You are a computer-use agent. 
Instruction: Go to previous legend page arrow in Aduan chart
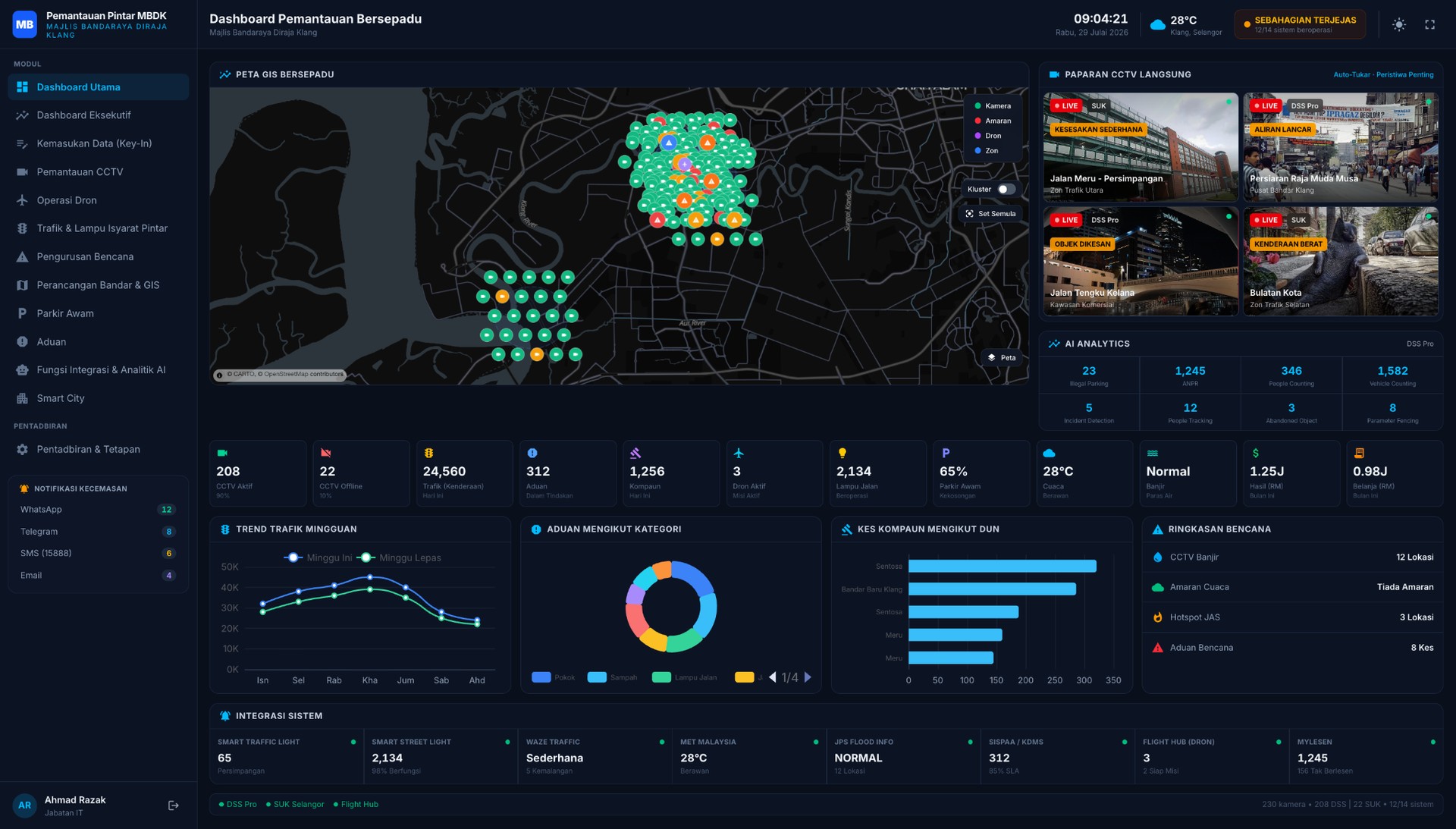[773, 677]
